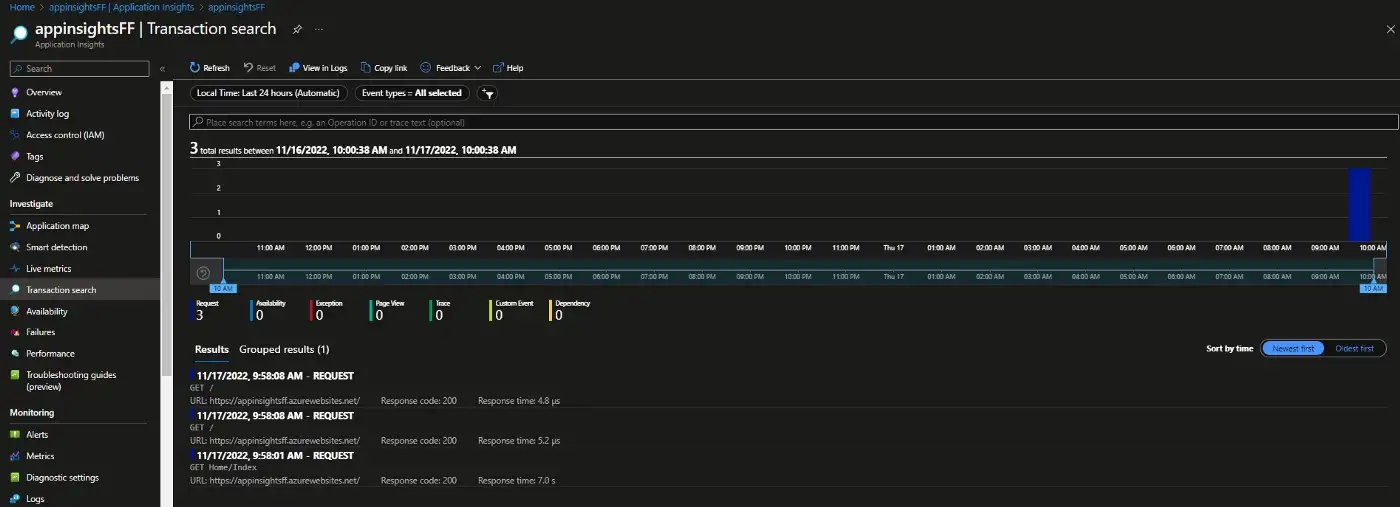1400x507 pixels.
Task: Switch to the Results tab
Action: [x=211, y=349]
